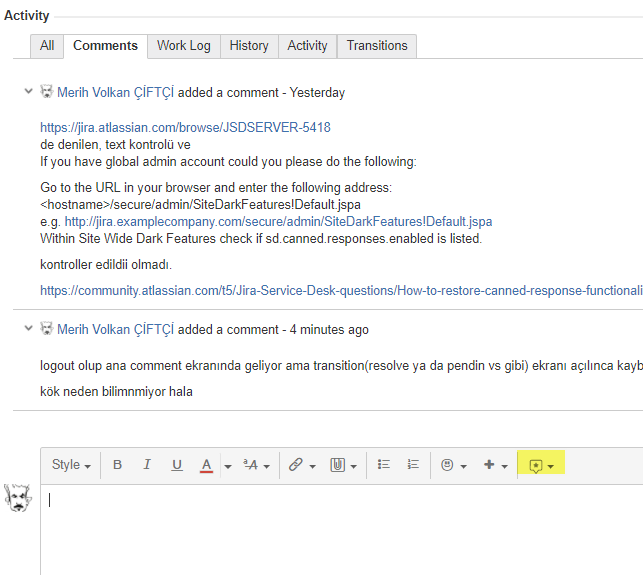The width and height of the screenshot is (643, 575).
Task: Click the attachment icon
Action: pos(337,465)
